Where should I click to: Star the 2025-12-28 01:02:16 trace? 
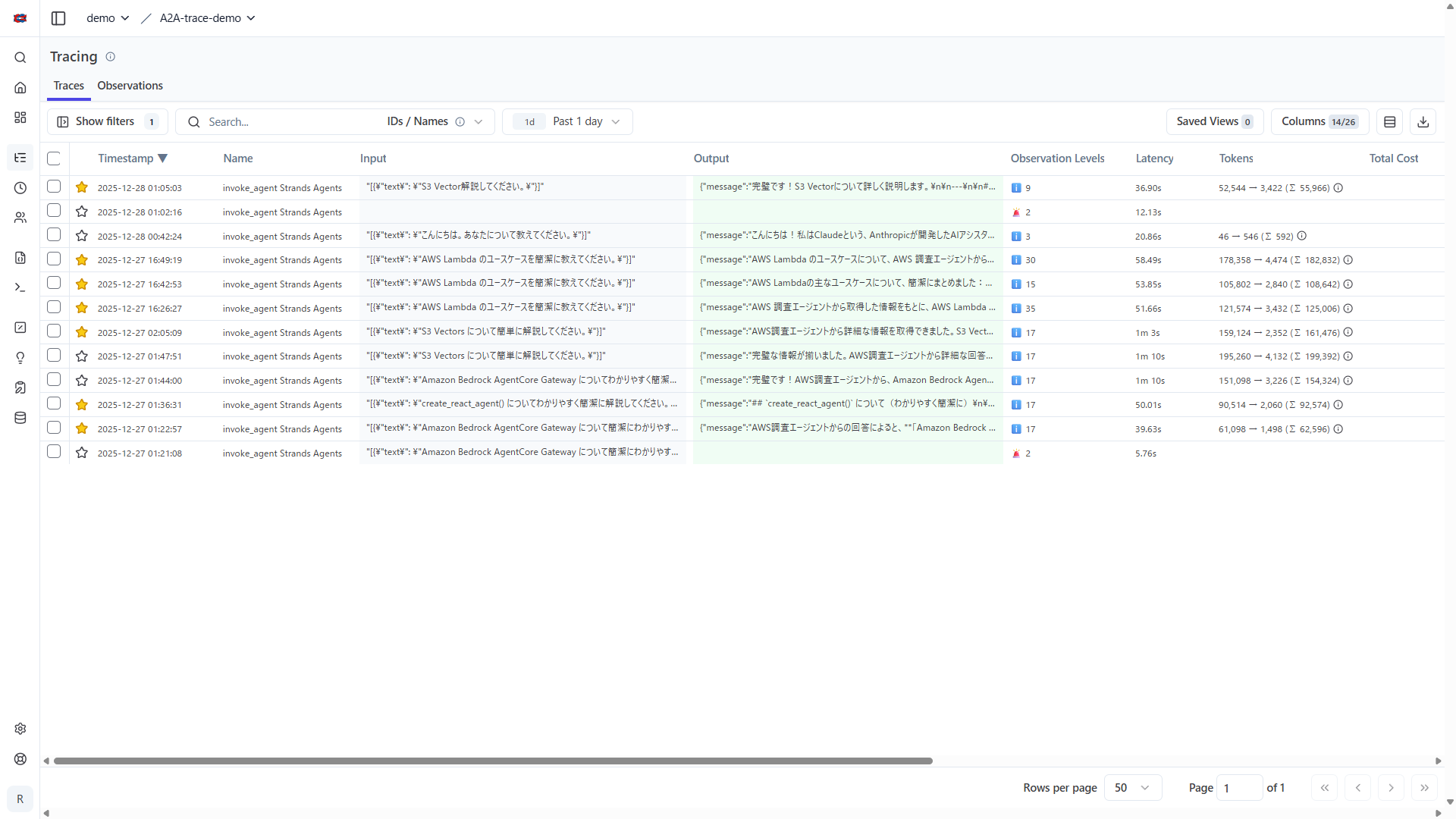[x=82, y=212]
